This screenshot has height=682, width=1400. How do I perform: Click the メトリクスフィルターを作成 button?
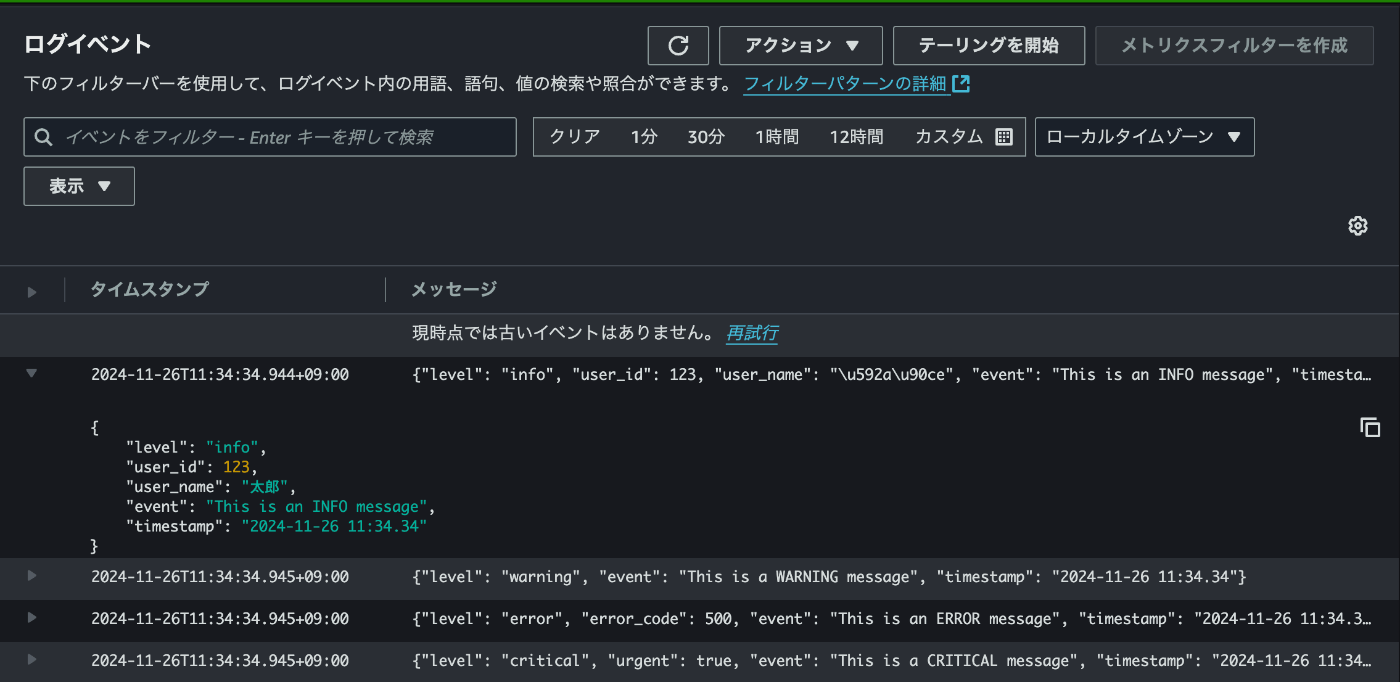coord(1234,46)
